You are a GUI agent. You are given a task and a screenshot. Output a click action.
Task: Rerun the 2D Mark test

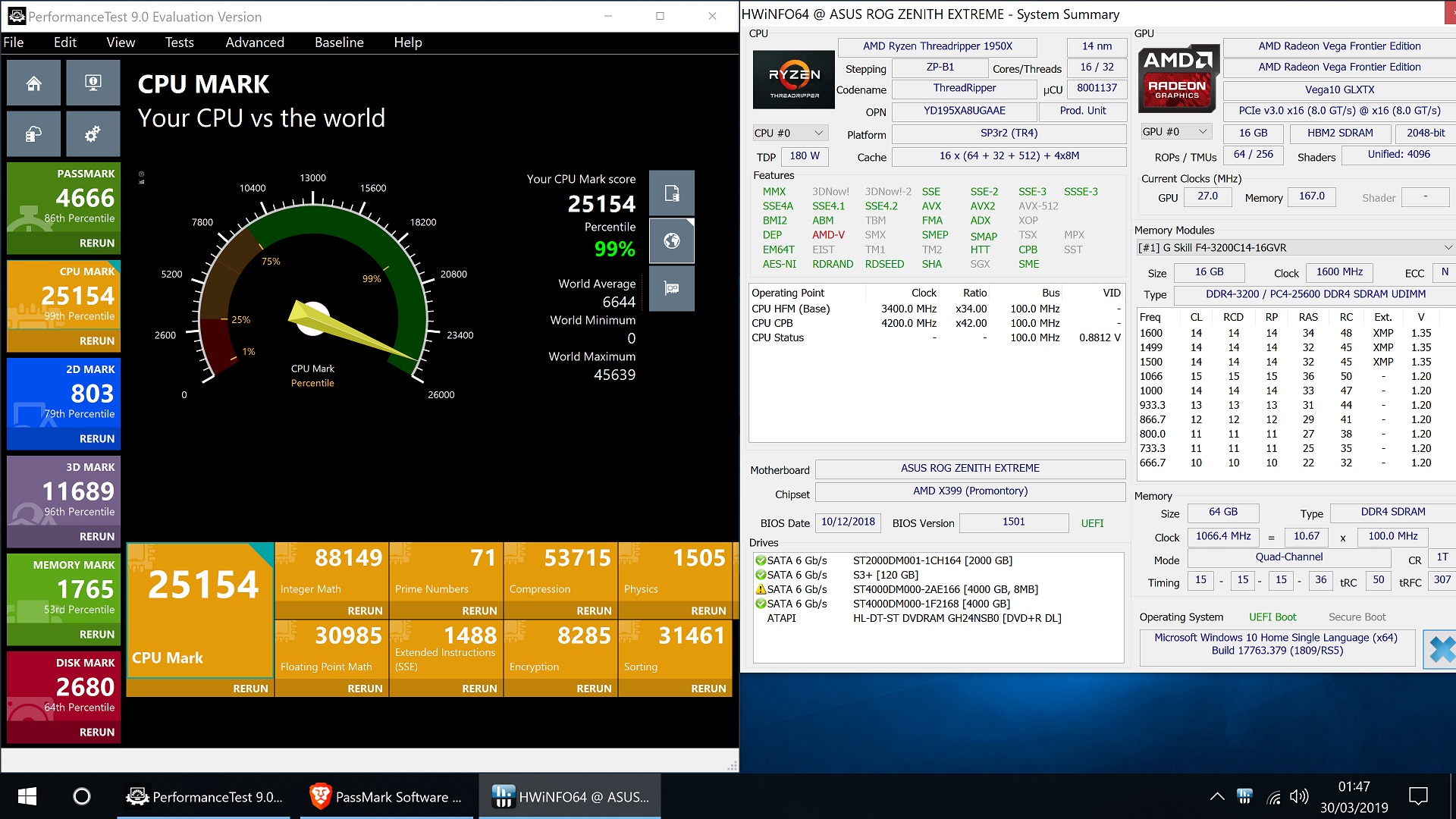click(x=97, y=439)
